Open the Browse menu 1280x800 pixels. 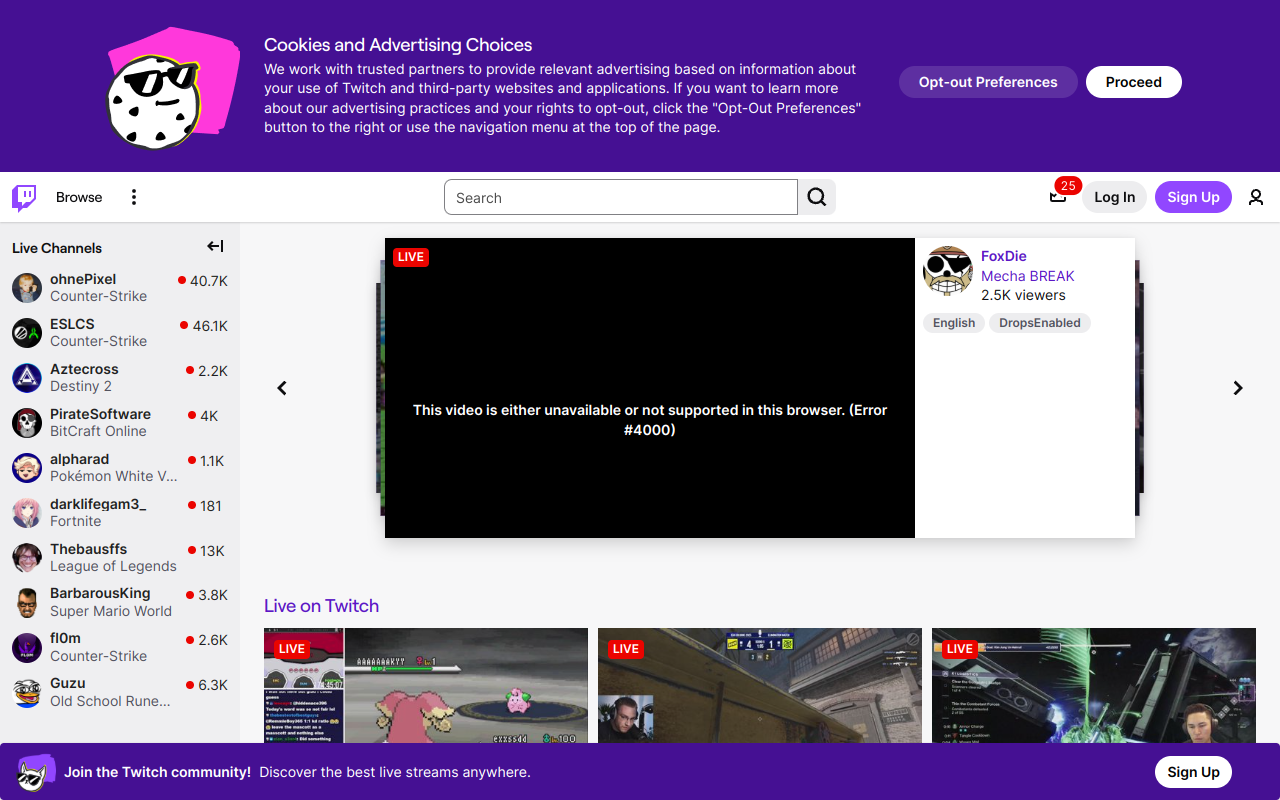(79, 197)
